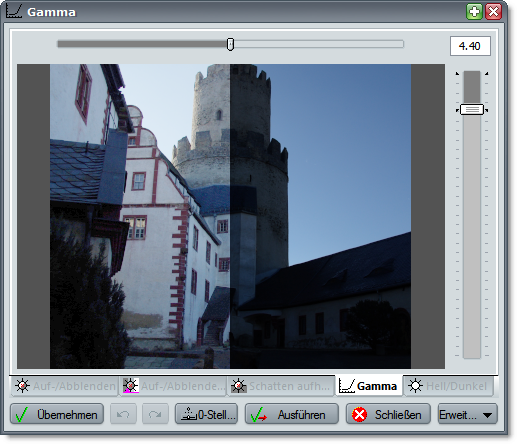The width and height of the screenshot is (517, 444).
Task: Click the Übernehmen button
Action: pyautogui.click(x=57, y=414)
